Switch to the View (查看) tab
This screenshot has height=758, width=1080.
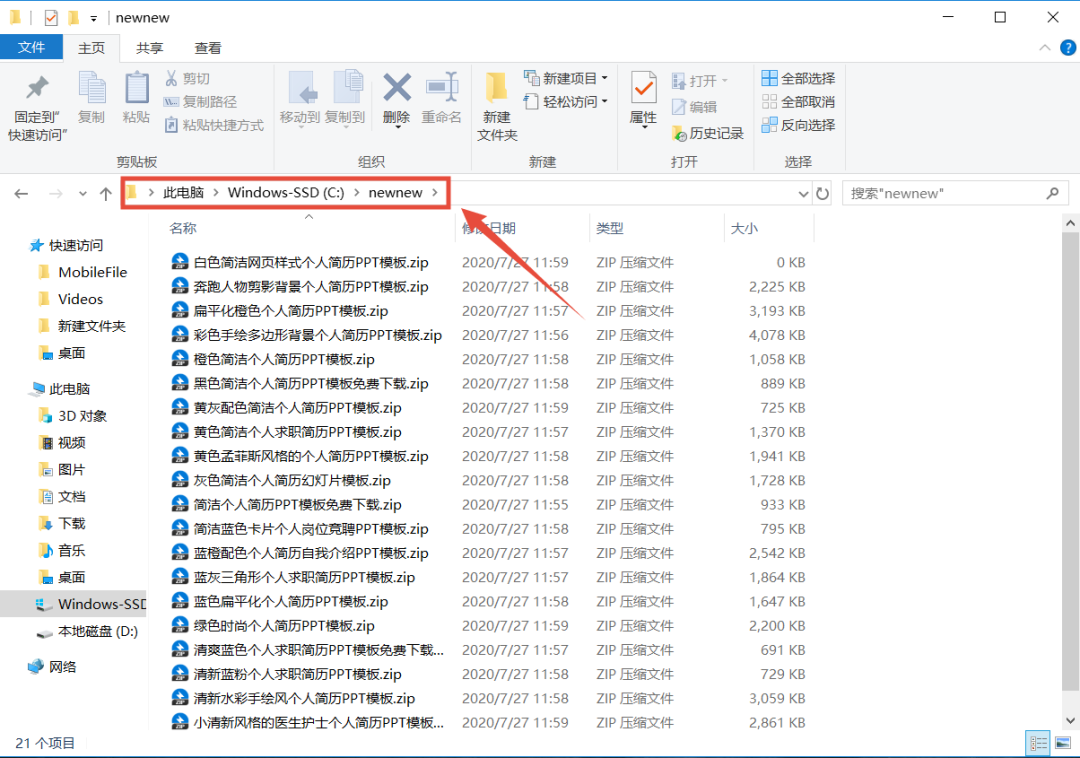(207, 48)
